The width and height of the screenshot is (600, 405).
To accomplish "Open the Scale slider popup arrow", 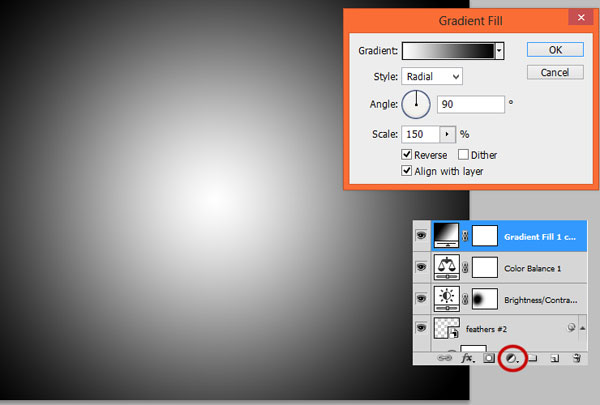I will coord(447,133).
